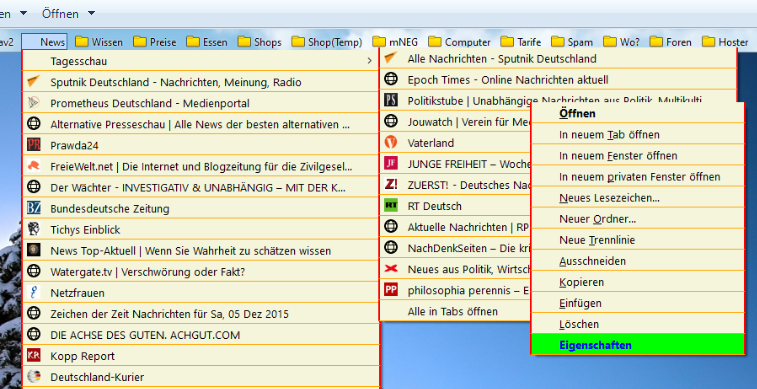Select Löschen in context menu

pos(638,324)
